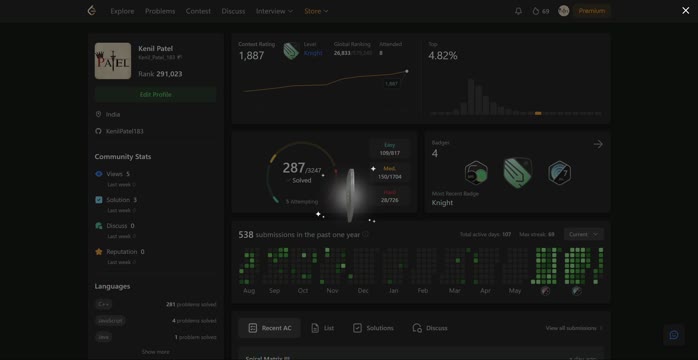This screenshot has width=698, height=360.
Task: Open the LeetCode logo home icon
Action: pyautogui.click(x=91, y=11)
